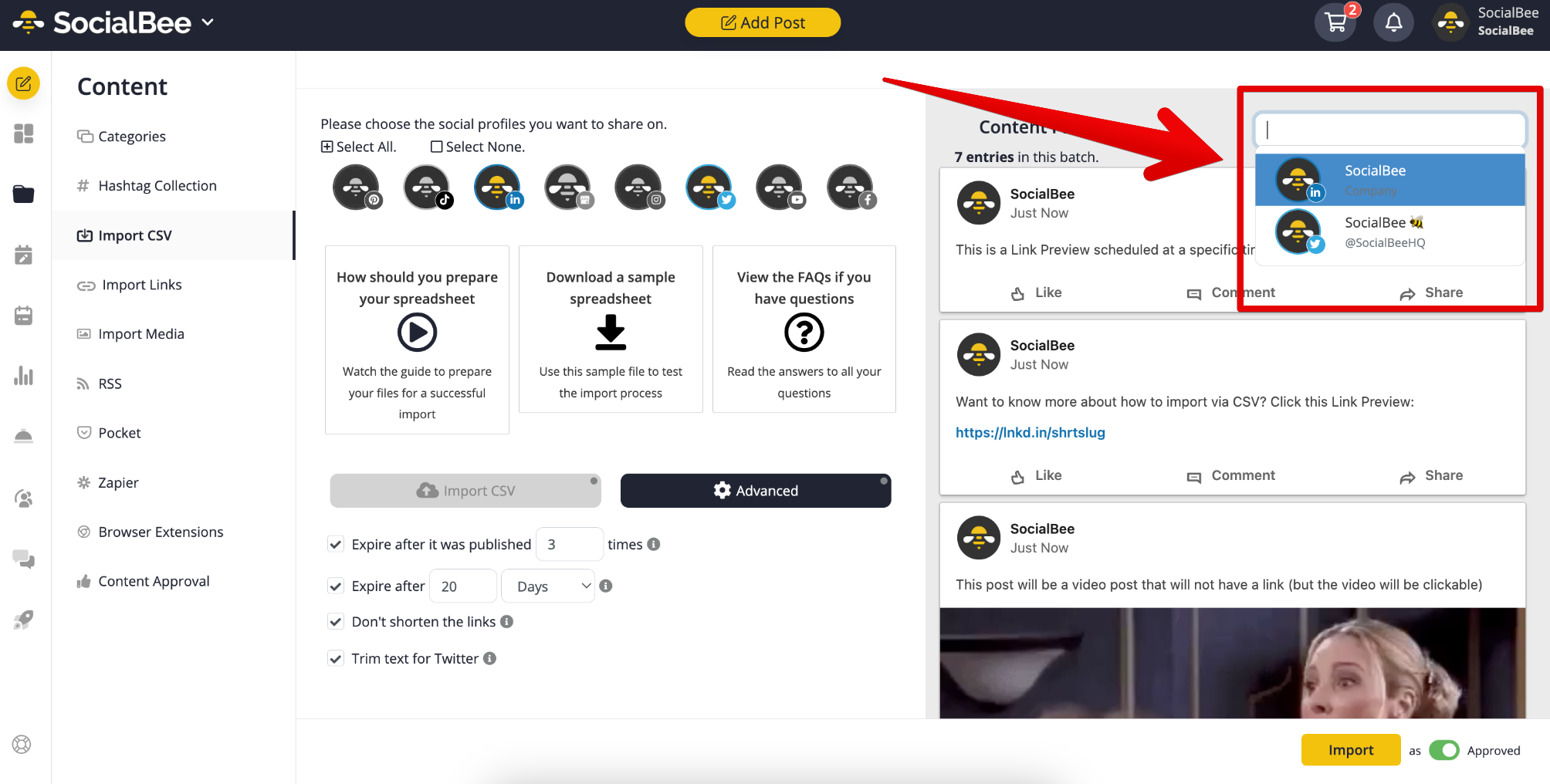This screenshot has width=1550, height=784.
Task: Open the dashboard grid sidebar icon
Action: (23, 133)
